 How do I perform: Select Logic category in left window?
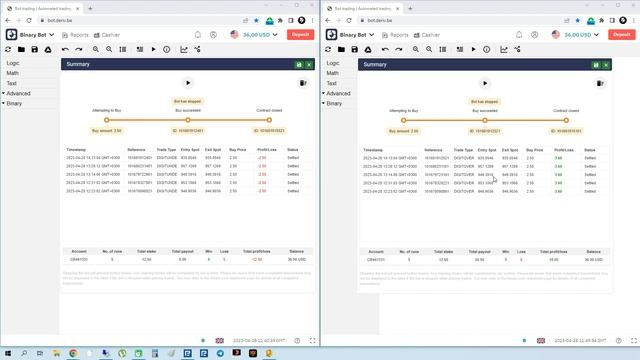click(13, 63)
